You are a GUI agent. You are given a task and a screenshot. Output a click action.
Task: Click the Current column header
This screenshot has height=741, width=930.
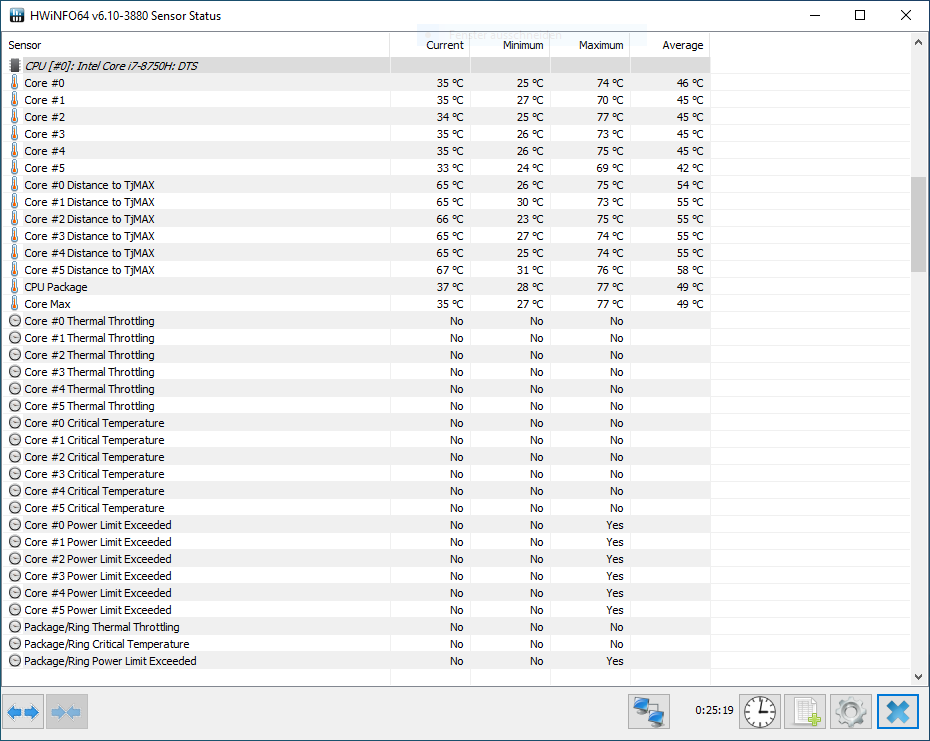(430, 45)
